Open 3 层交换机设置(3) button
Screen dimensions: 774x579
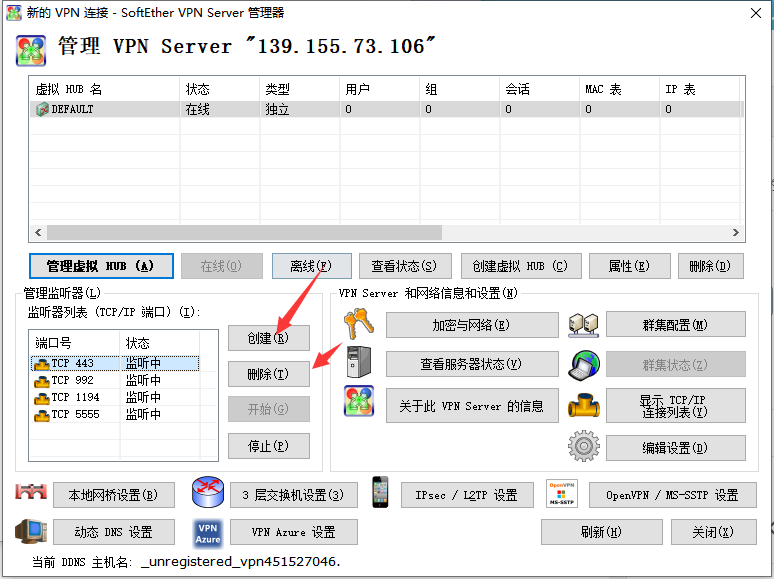[x=294, y=495]
